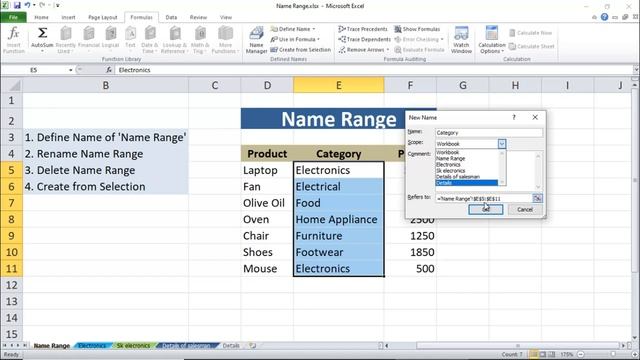The image size is (640, 360).
Task: Select the Details sheet tab
Action: pos(231,345)
